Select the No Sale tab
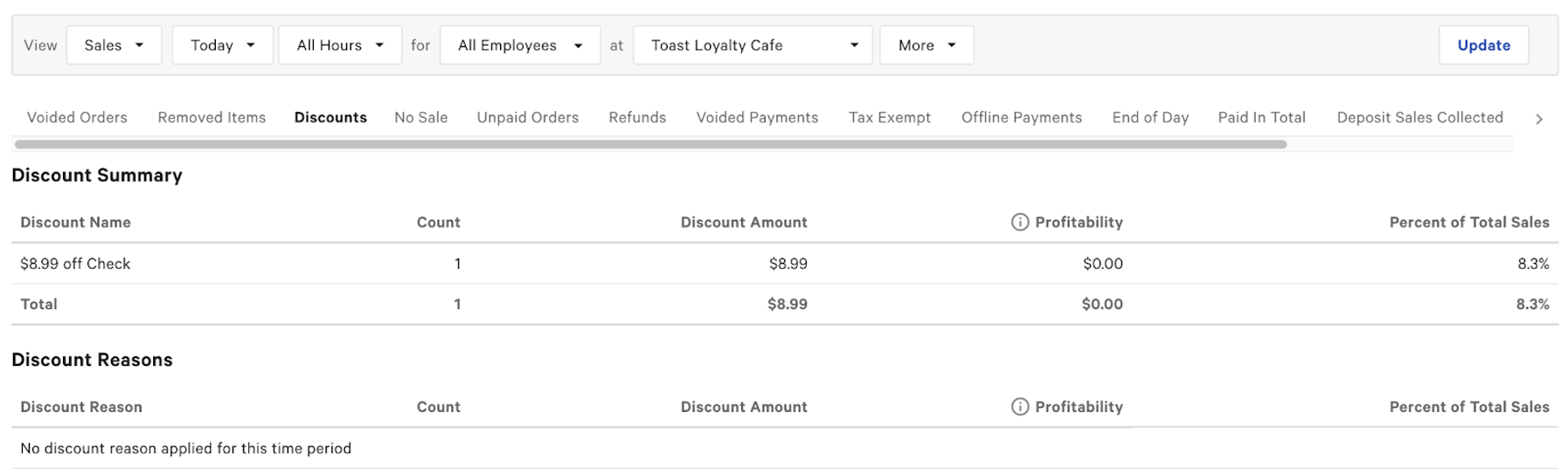Screen dimensions: 1568x475 coord(420,117)
